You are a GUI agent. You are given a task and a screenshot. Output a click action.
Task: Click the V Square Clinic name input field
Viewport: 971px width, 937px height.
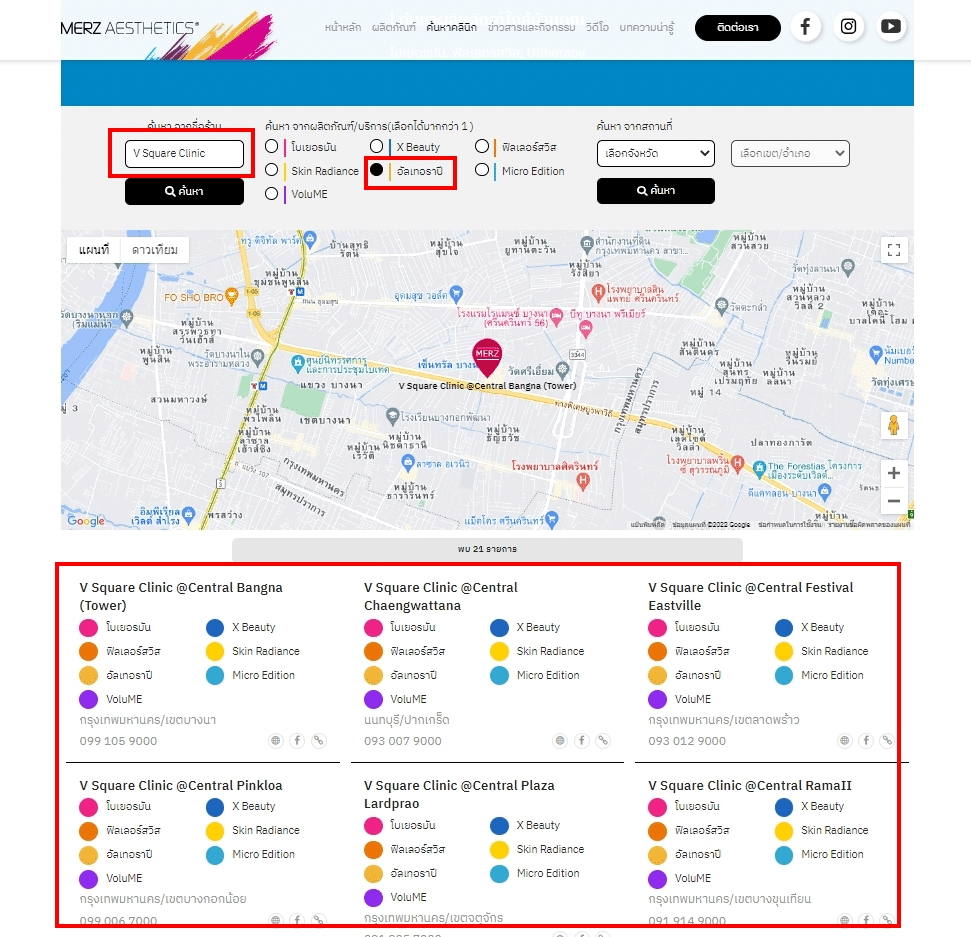point(184,154)
